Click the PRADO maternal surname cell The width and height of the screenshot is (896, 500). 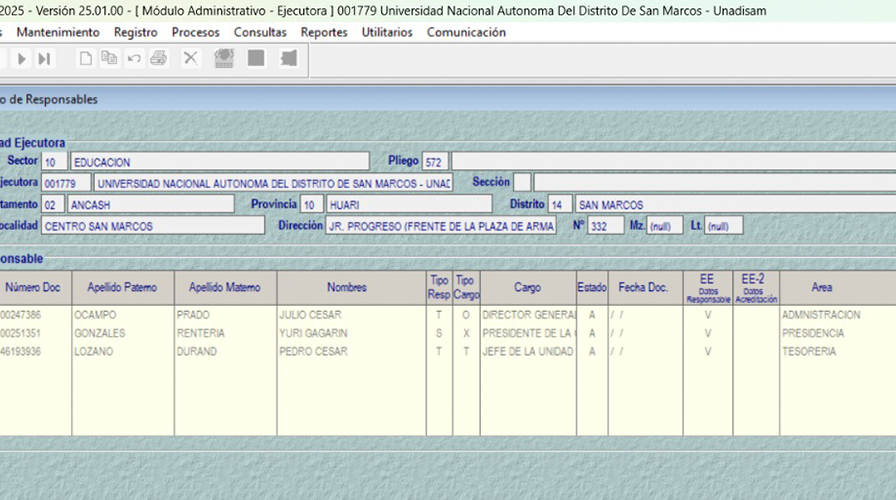click(226, 315)
